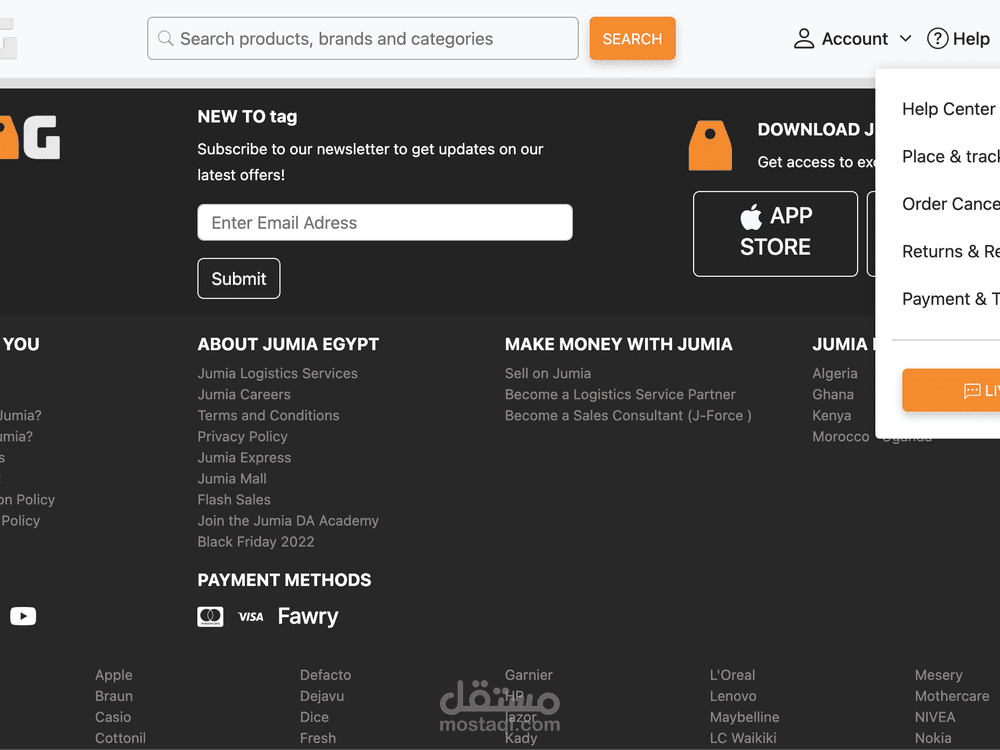
Task: Click the orange Live Chat button
Action: coord(951,390)
